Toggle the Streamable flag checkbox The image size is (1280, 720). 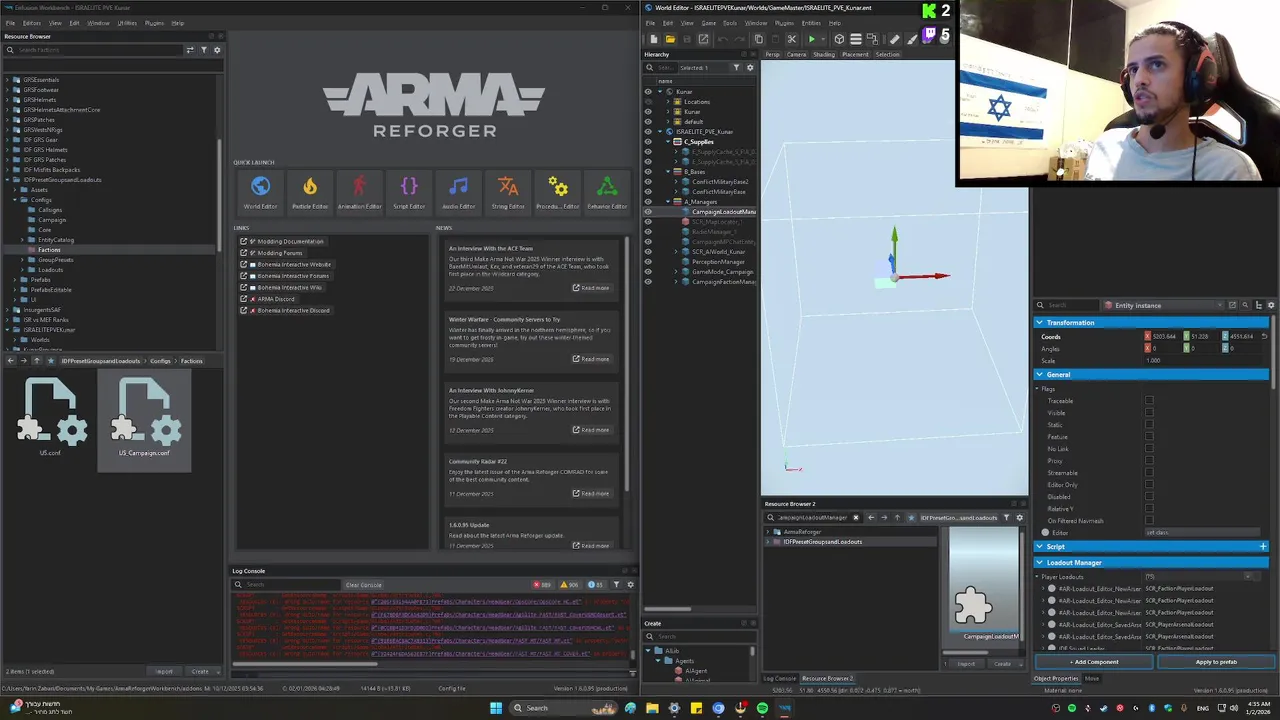[1149, 473]
